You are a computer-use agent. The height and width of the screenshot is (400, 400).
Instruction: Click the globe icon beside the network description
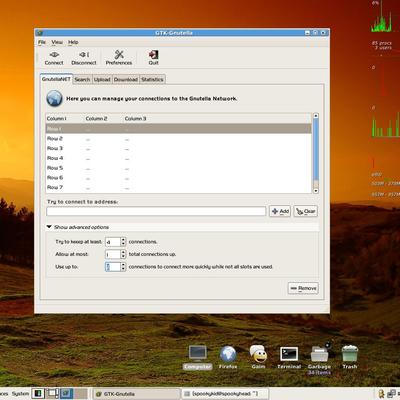(x=54, y=99)
